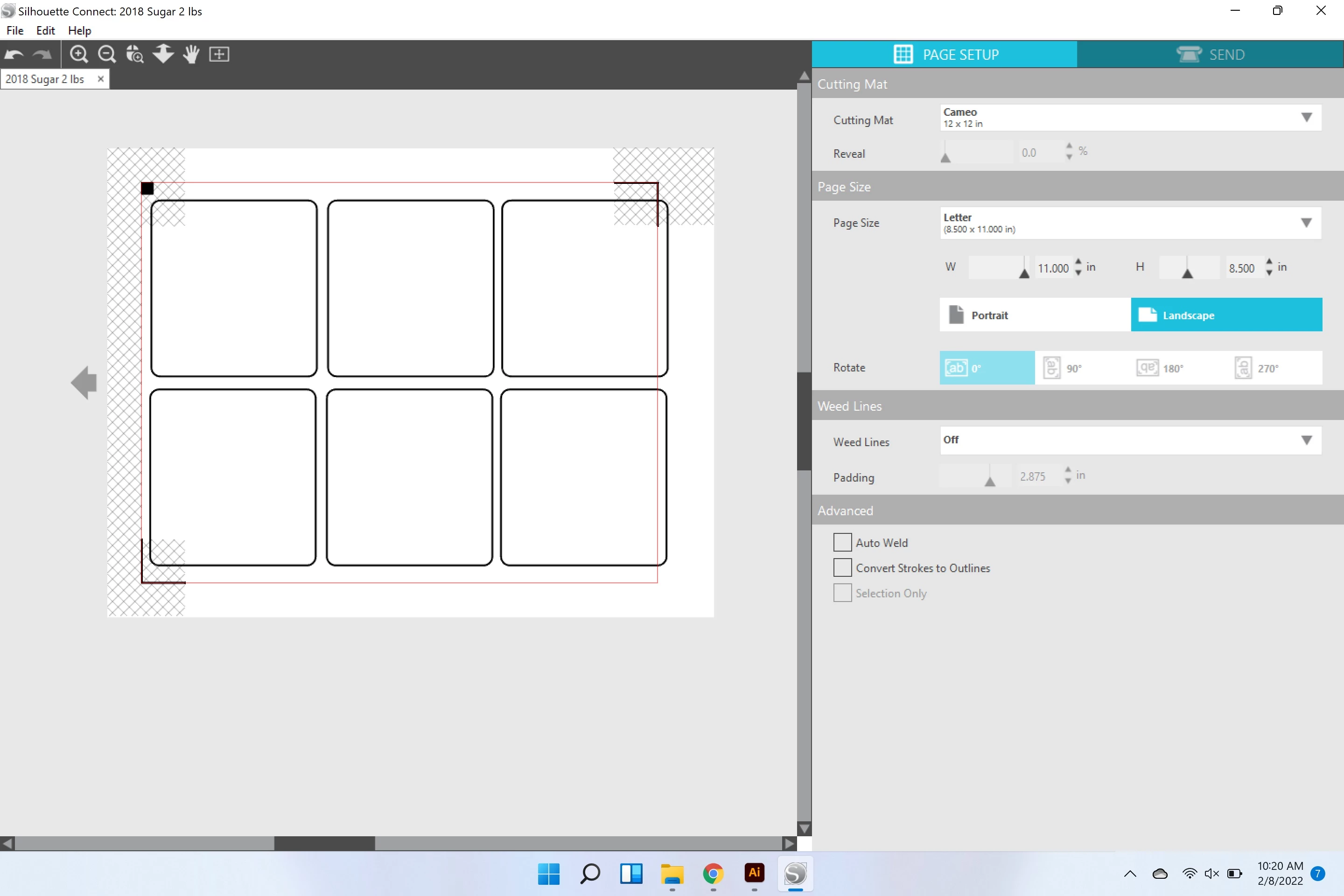Select the Pan hand tool
This screenshot has height=896, width=1344.
(x=191, y=54)
